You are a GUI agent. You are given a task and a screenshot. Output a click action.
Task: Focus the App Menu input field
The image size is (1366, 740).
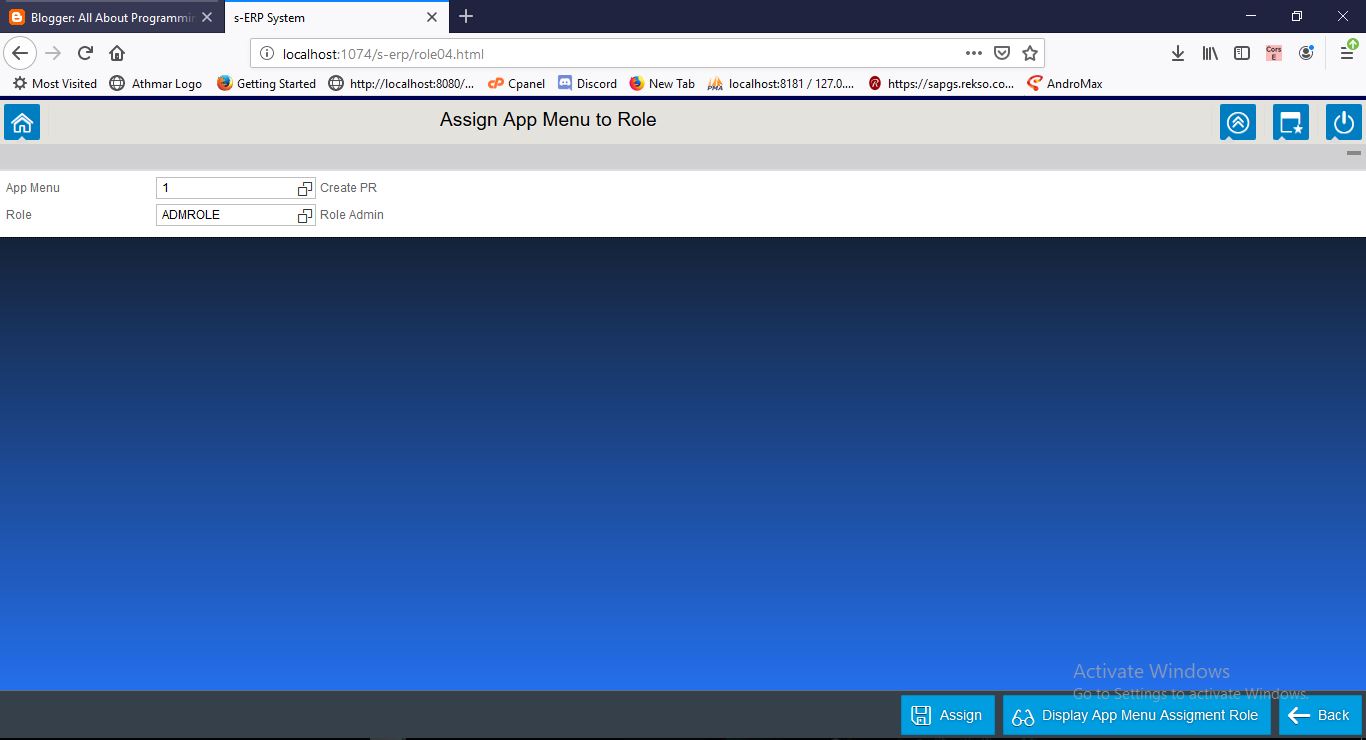[x=236, y=188]
